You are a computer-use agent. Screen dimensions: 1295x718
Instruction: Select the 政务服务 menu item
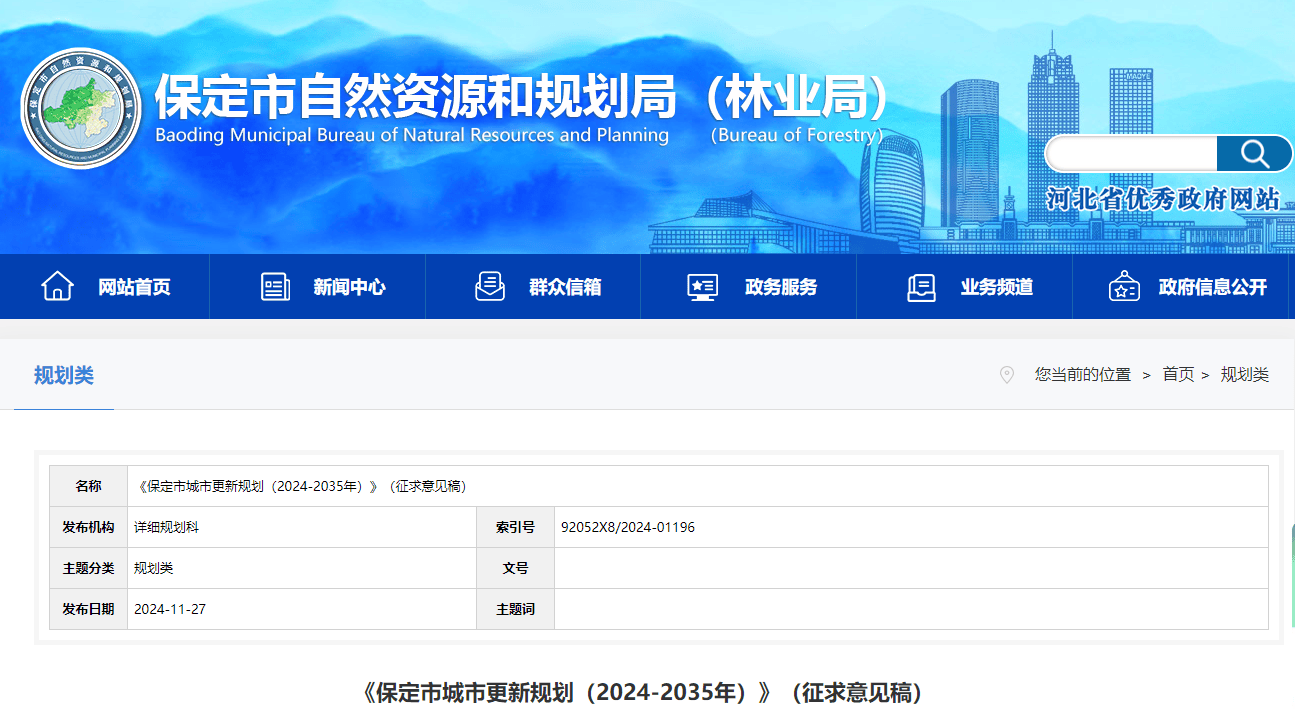pos(781,287)
